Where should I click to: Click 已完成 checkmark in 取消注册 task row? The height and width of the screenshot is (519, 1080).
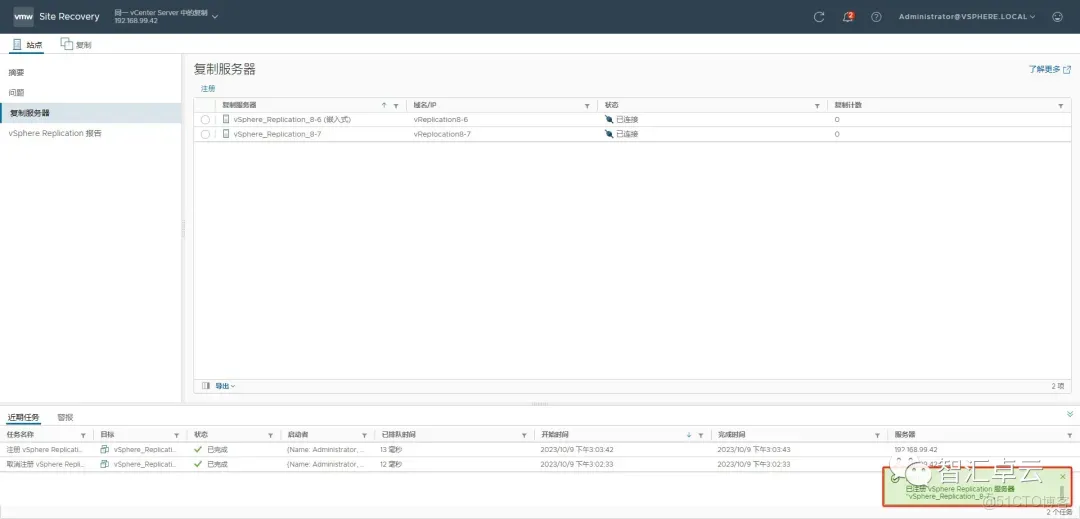click(x=198, y=464)
